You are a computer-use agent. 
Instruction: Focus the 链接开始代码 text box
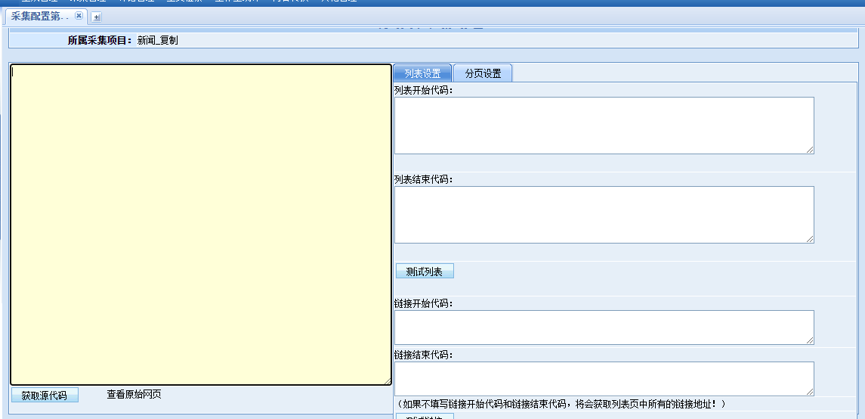pos(603,327)
